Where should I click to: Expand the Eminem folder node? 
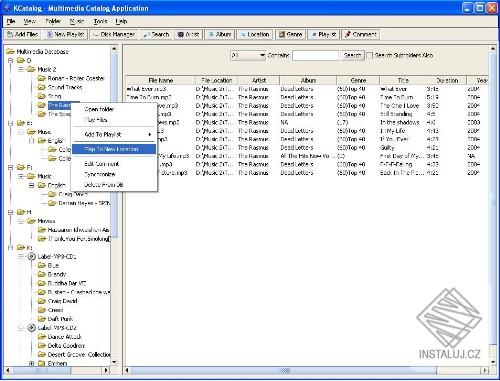pos(31,363)
